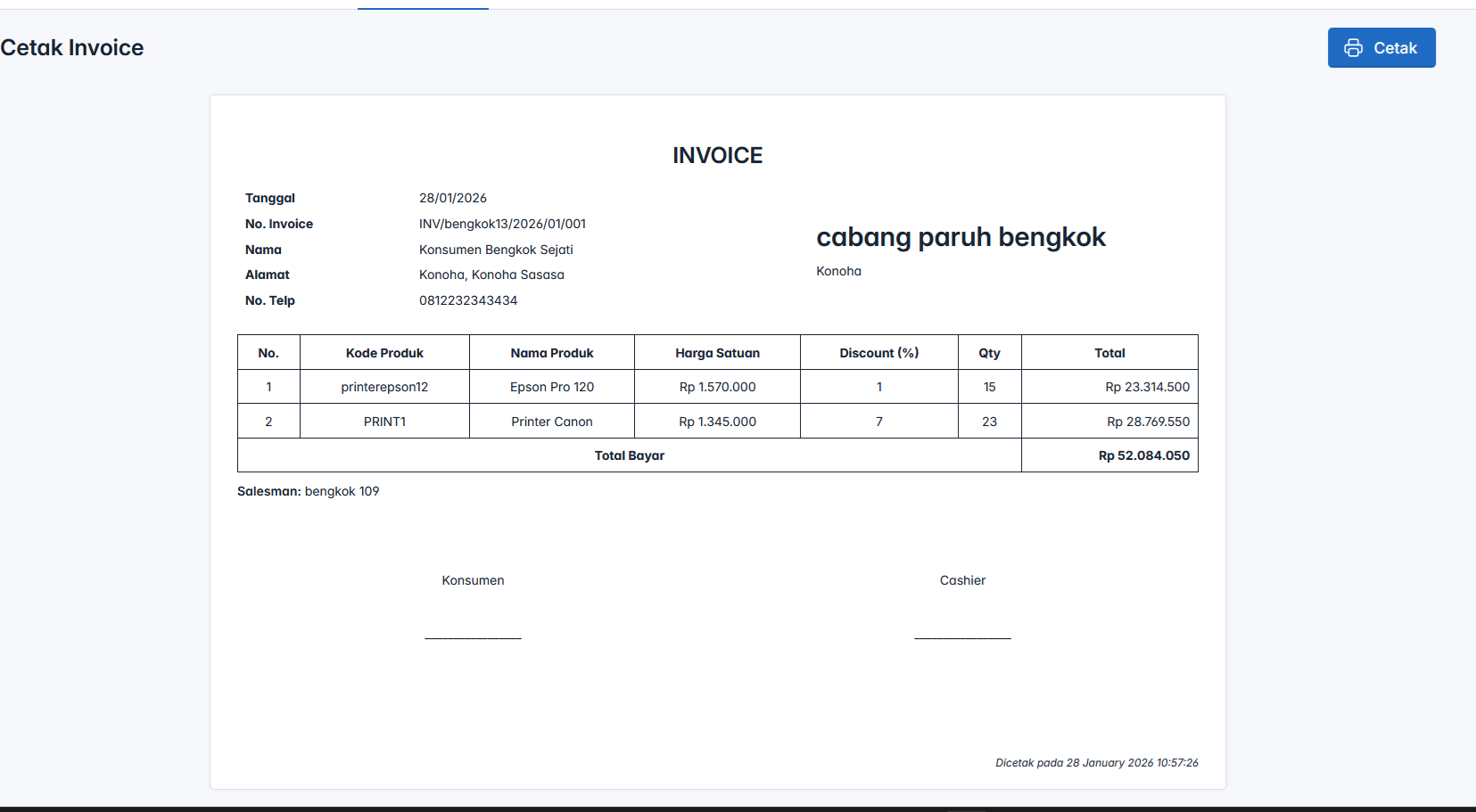Click the Kode Produk column header
Image resolution: width=1476 pixels, height=812 pixels.
(384, 353)
